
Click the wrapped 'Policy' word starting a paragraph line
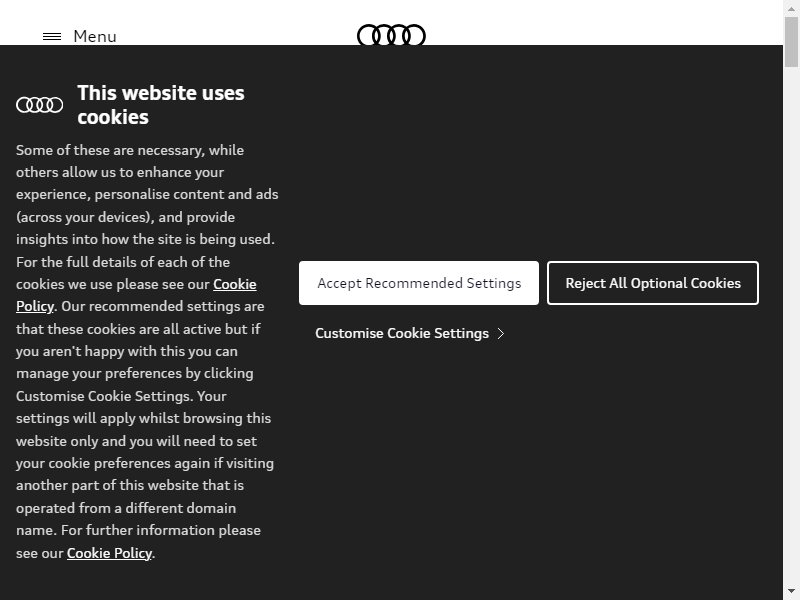click(x=35, y=306)
